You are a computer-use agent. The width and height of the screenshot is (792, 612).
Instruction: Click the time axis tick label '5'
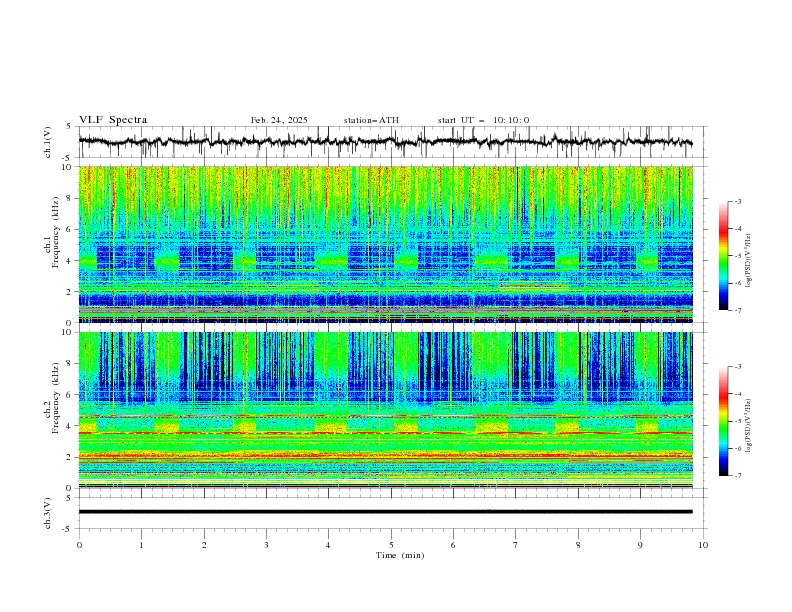(391, 545)
